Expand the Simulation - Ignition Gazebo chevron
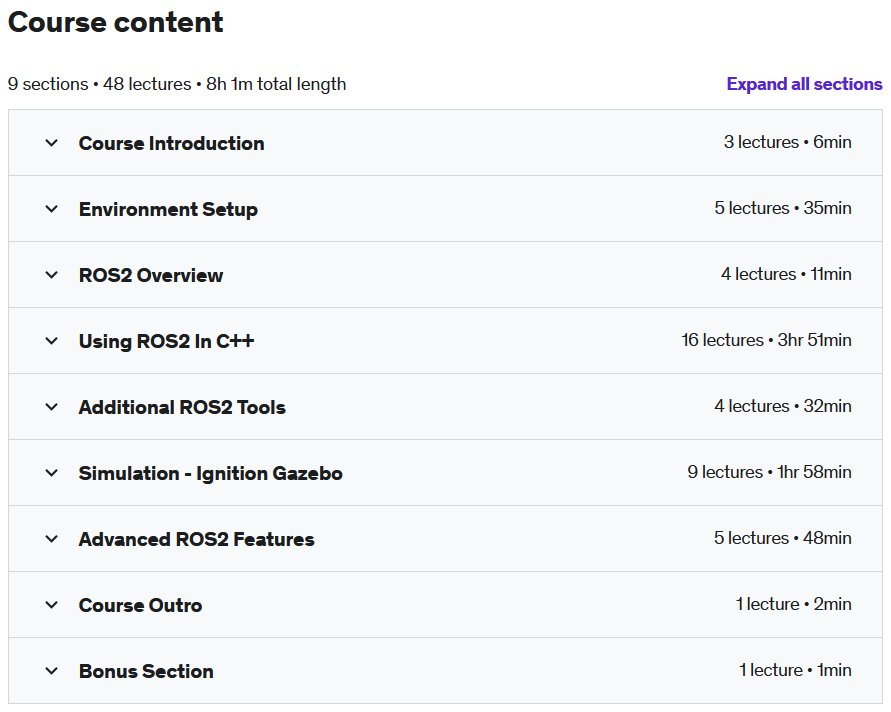The height and width of the screenshot is (712, 891). [52, 472]
